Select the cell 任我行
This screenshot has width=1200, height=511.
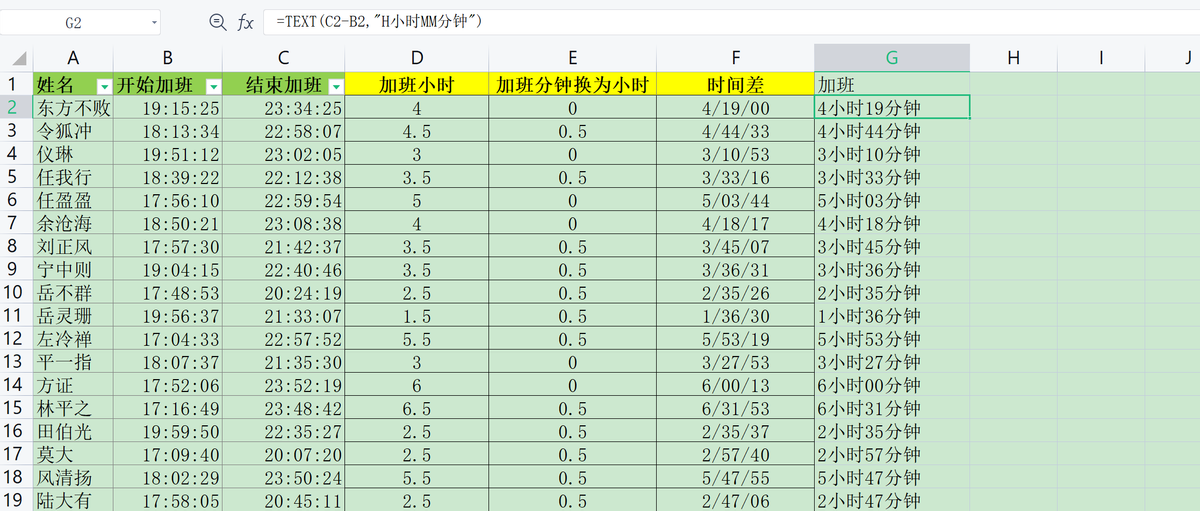coord(73,176)
